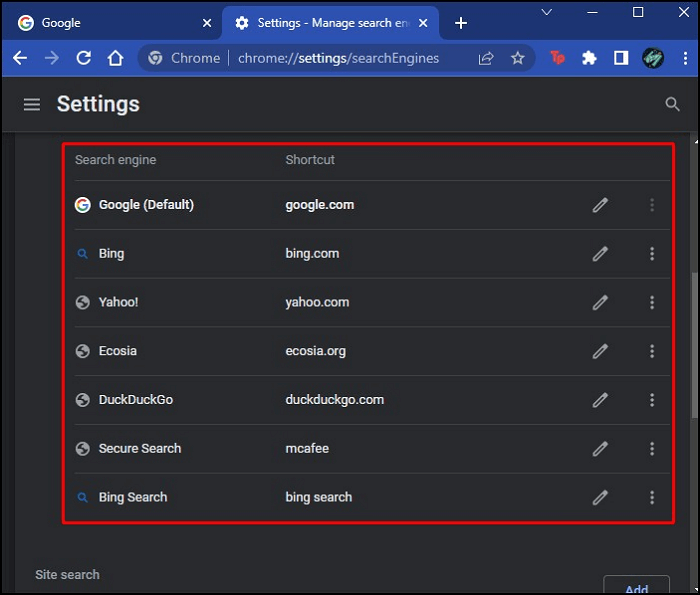Go to the Home page
Screen dimensions: 700x595
point(116,58)
